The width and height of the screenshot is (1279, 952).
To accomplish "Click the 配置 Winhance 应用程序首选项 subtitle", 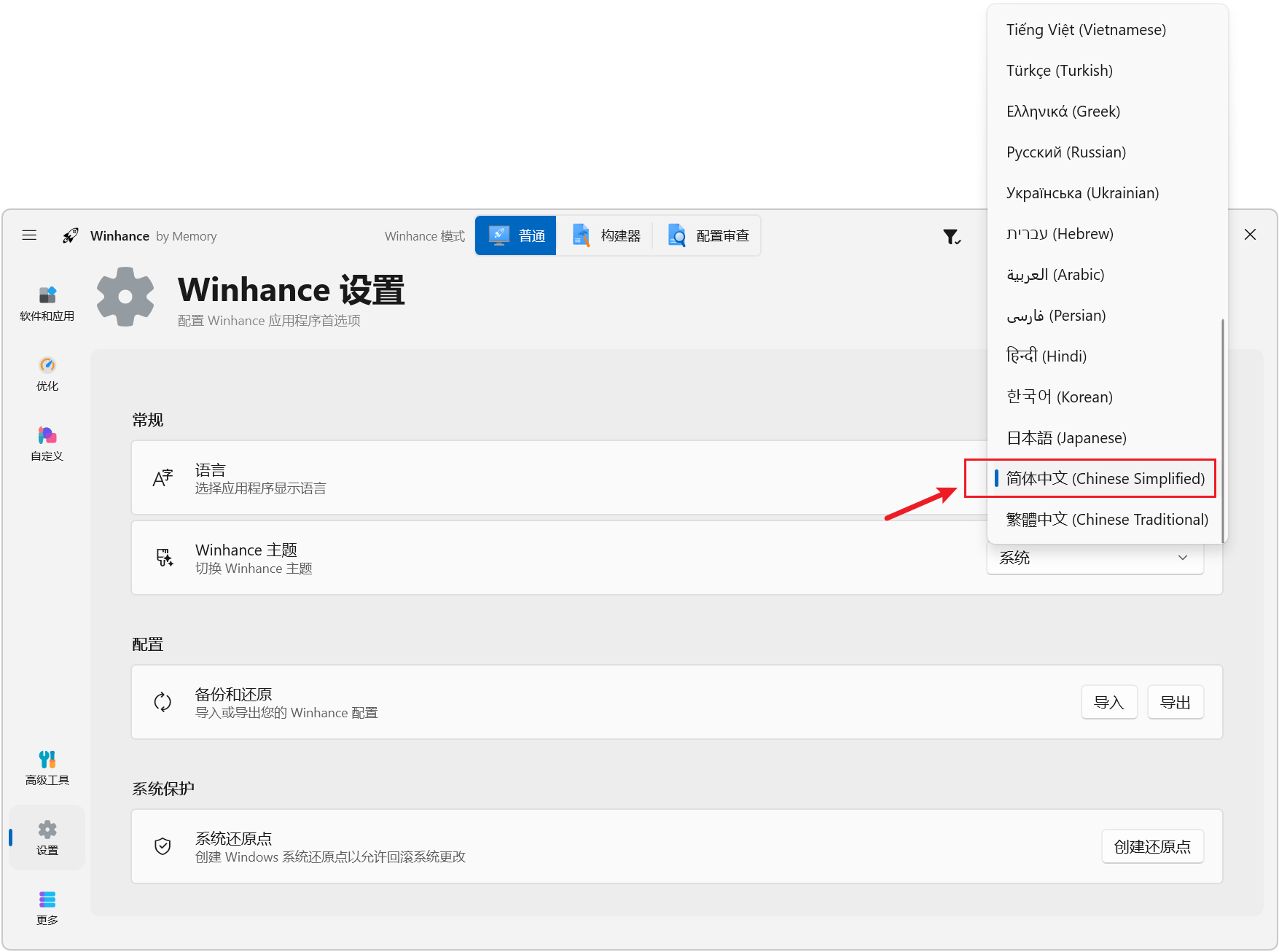I will (x=269, y=321).
